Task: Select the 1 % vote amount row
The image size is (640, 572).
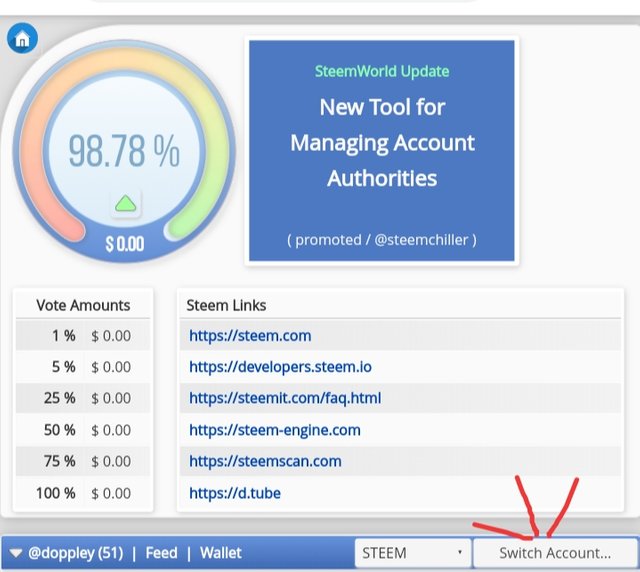Action: (x=83, y=336)
